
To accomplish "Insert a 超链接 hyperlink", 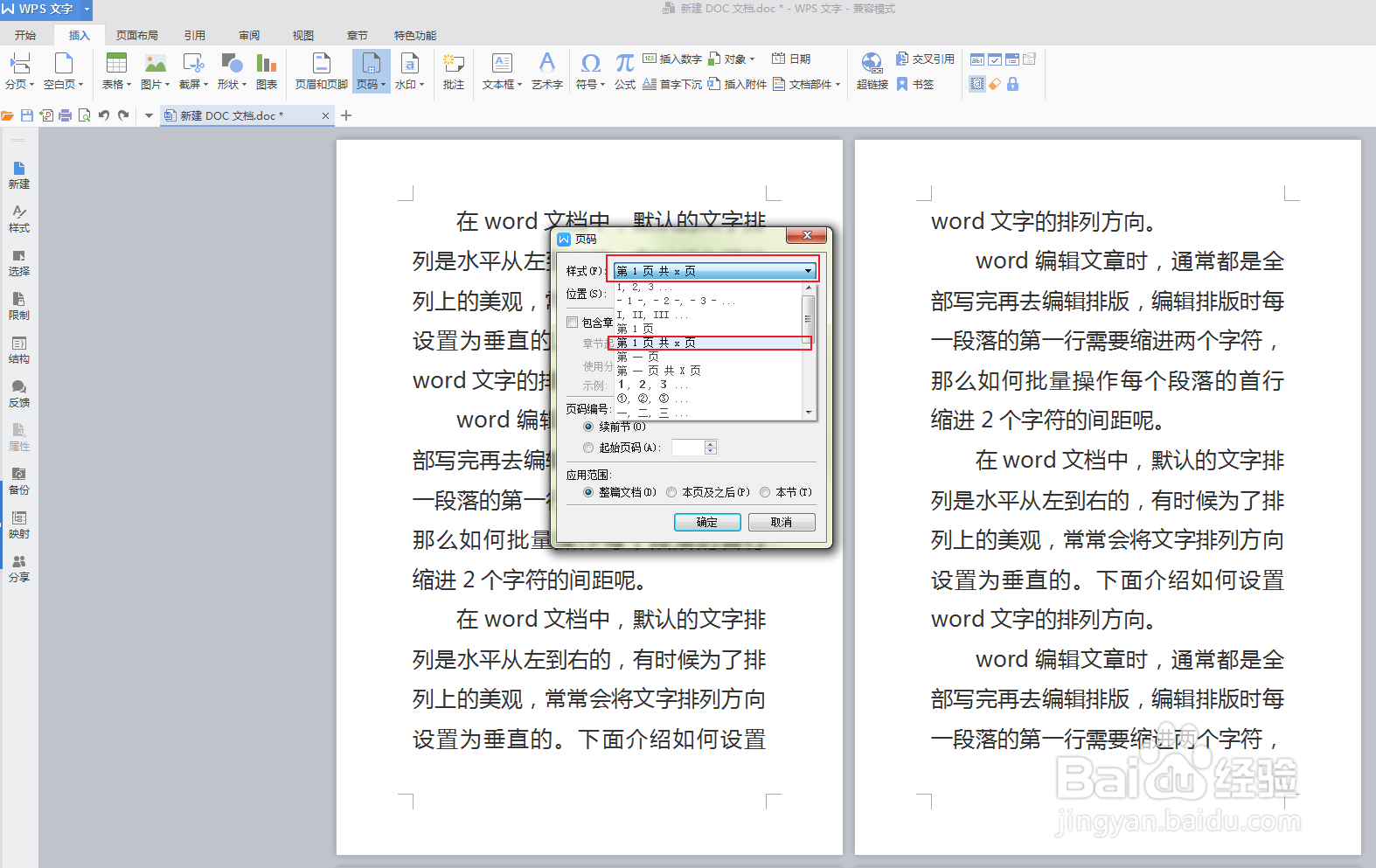I will (872, 72).
